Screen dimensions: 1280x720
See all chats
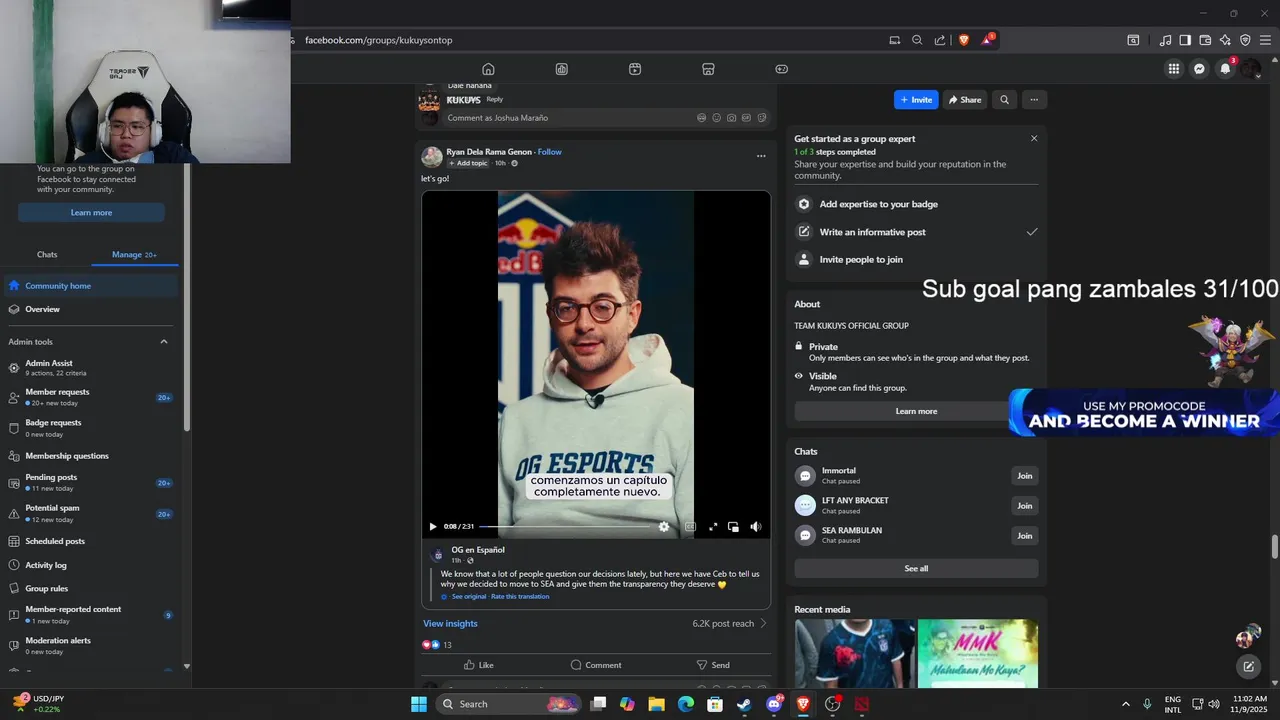coord(916,569)
